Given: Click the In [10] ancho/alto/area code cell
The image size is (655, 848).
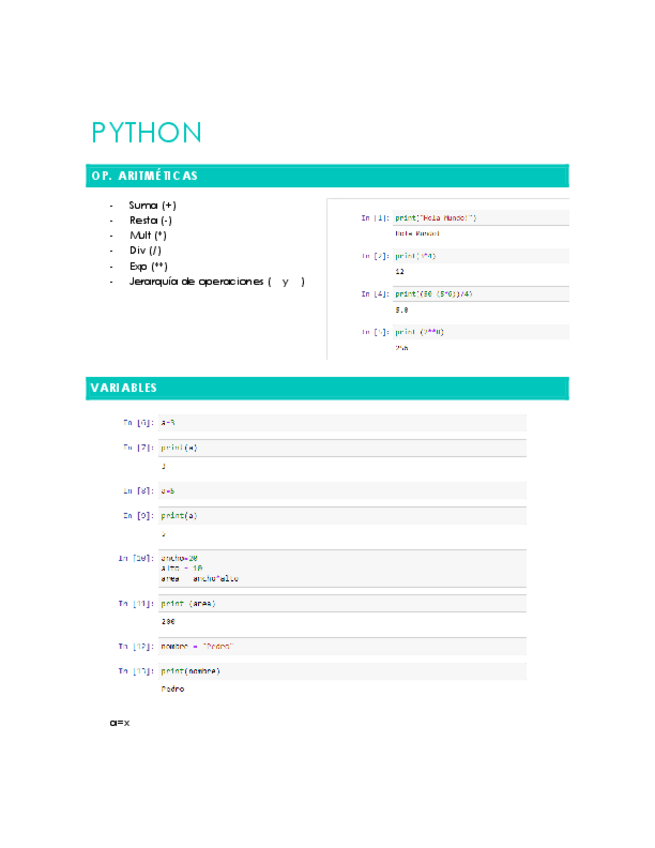Looking at the screenshot, I should point(342,568).
